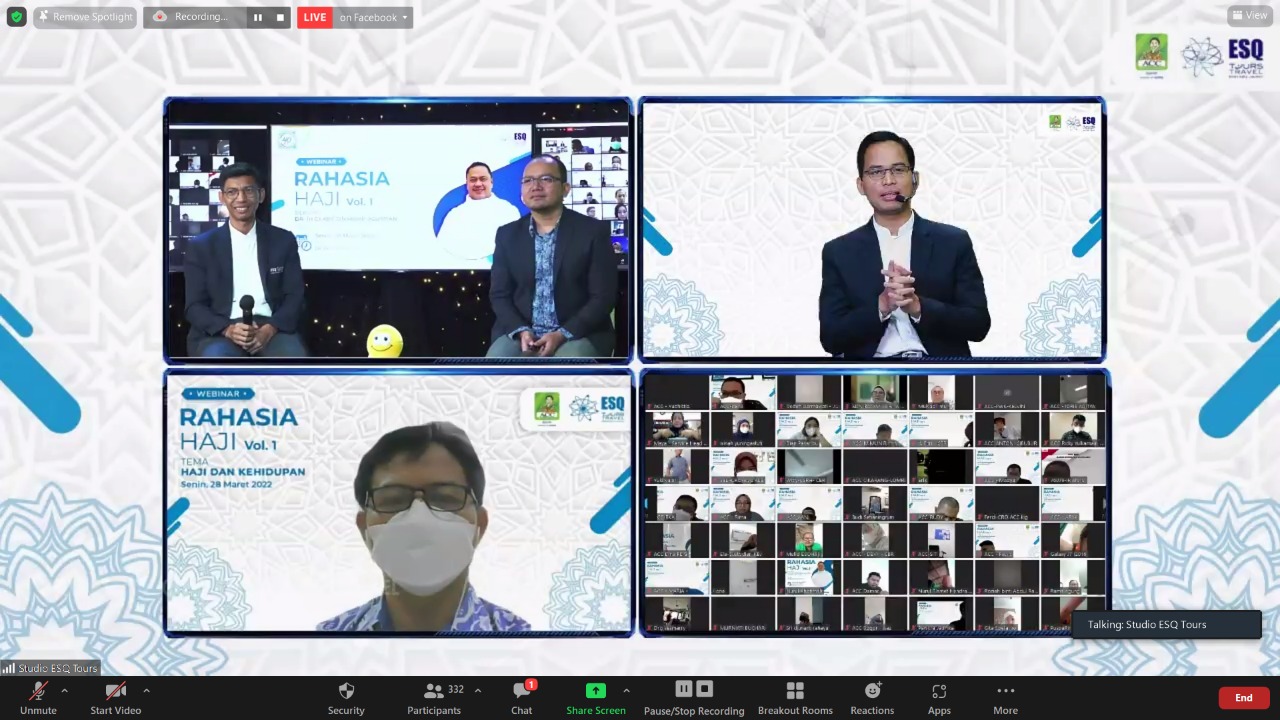This screenshot has height=720, width=1280.
Task: Expand video options arrow beside Start Video
Action: click(146, 690)
